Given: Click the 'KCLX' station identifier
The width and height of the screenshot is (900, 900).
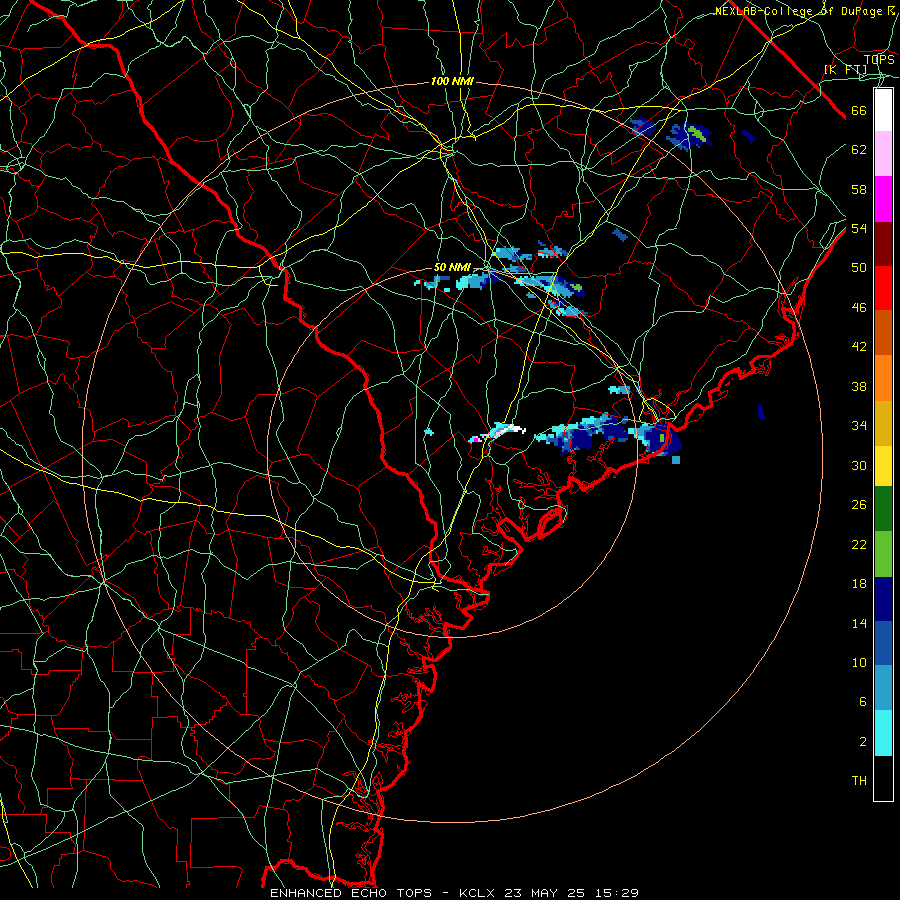Looking at the screenshot, I should click(478, 893).
